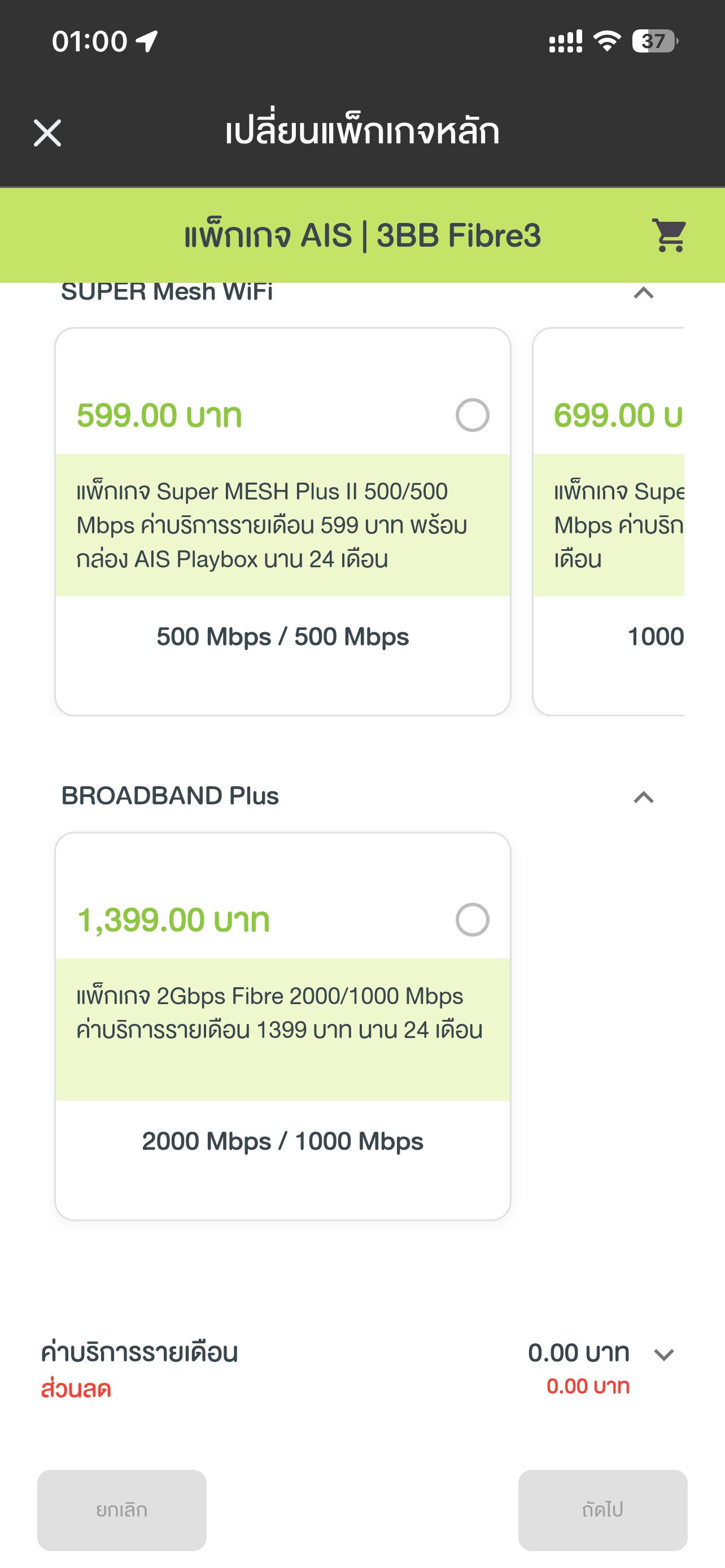The width and height of the screenshot is (725, 1568).
Task: Tap the clock time in status bar
Action: click(89, 41)
